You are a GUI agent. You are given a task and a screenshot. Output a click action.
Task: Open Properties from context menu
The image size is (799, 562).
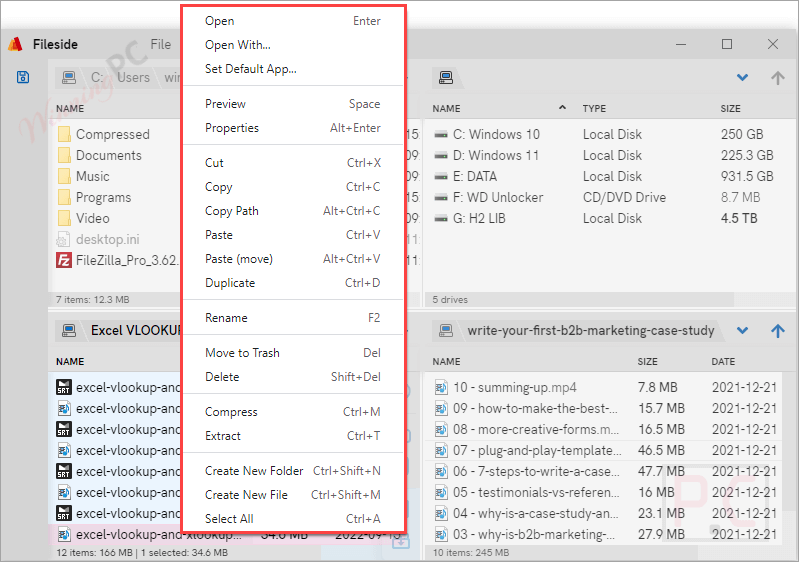tap(293, 128)
